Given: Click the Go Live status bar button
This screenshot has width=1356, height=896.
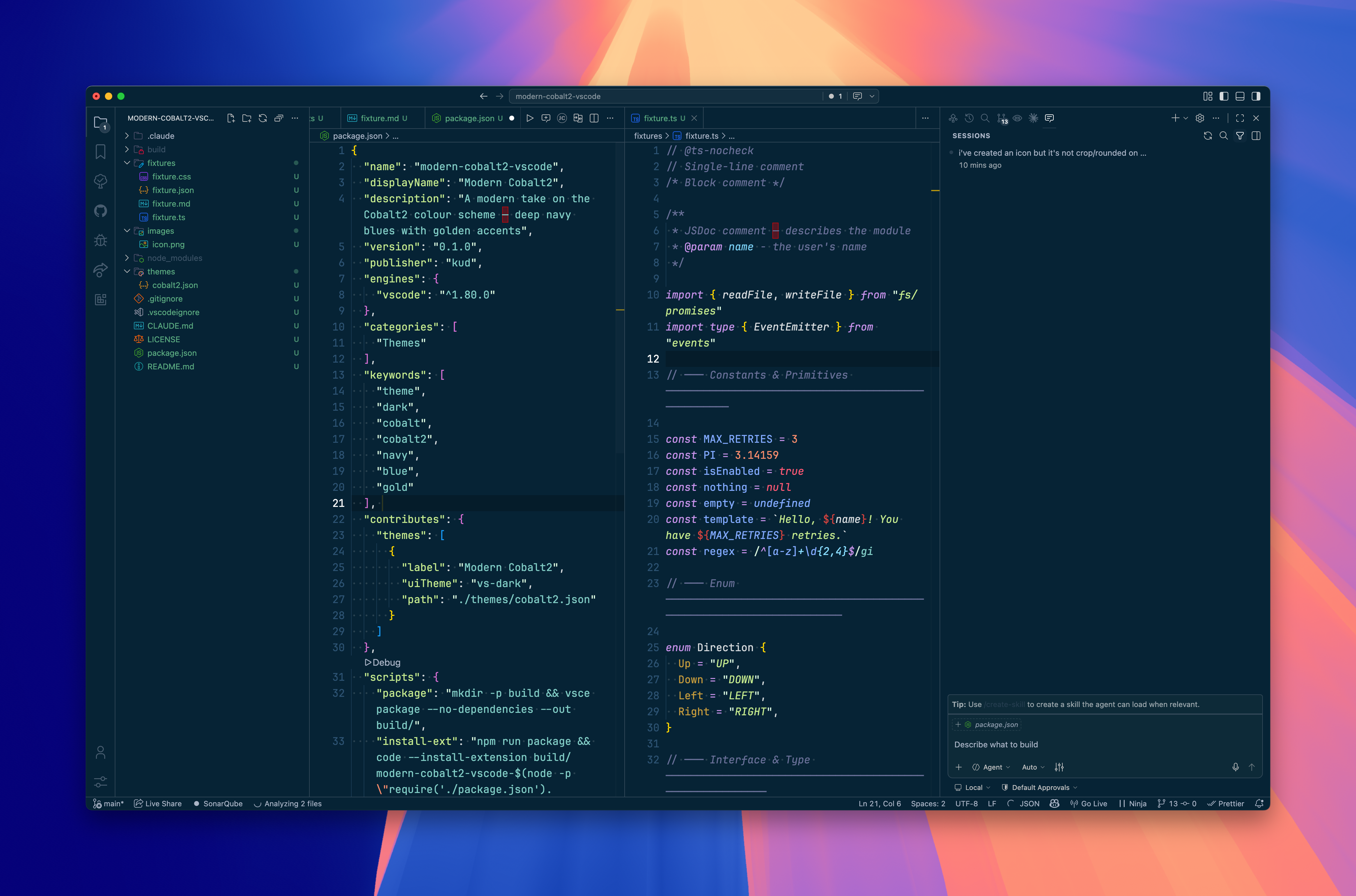Looking at the screenshot, I should click(1089, 804).
